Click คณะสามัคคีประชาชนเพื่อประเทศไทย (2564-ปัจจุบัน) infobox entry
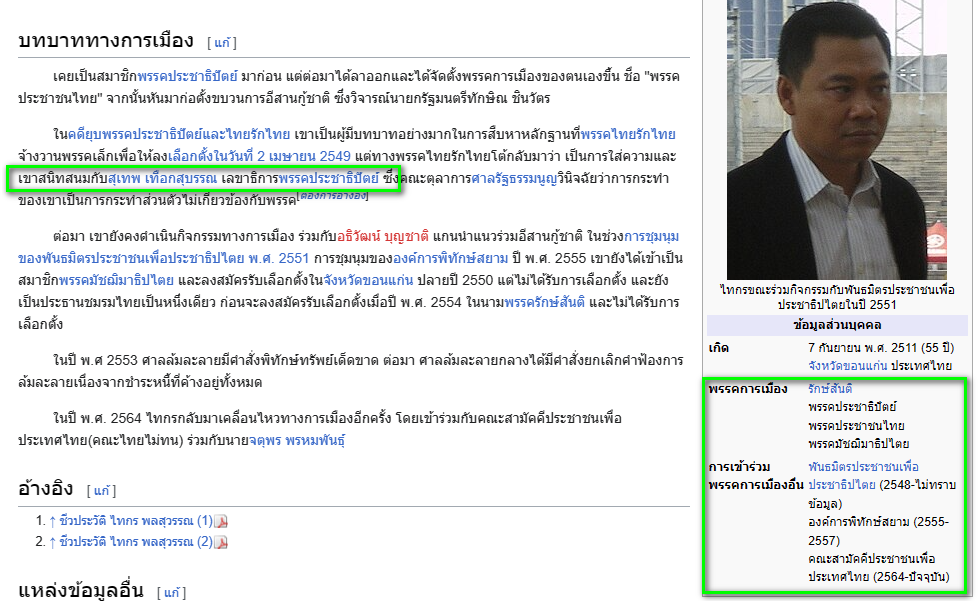The width and height of the screenshot is (979, 601). tap(878, 568)
